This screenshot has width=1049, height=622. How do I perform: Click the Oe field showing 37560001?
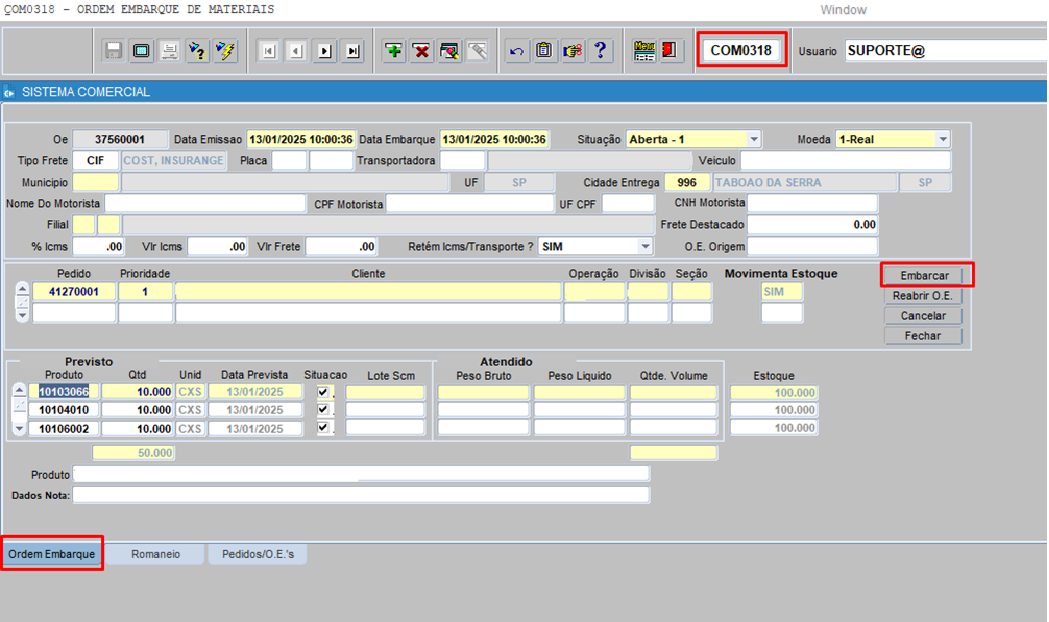pos(120,139)
